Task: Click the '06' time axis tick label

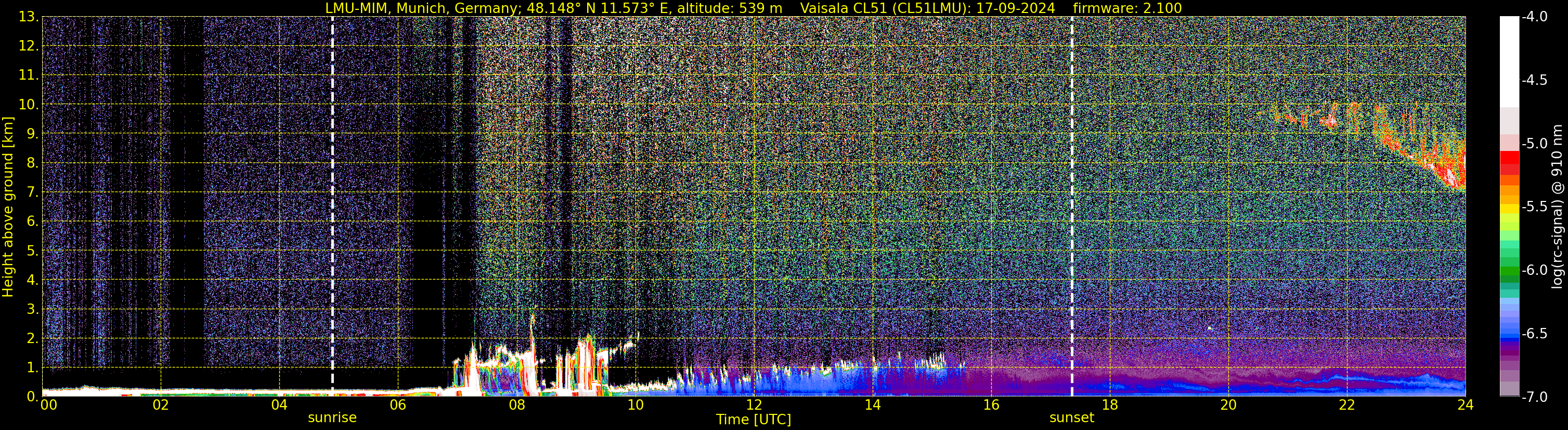Action: pos(397,406)
